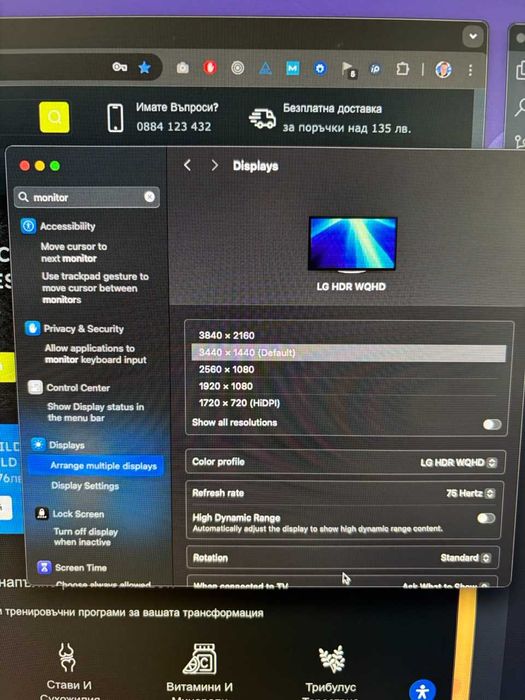Open Chrome three-dot menu
525x700 pixels.
point(470,70)
